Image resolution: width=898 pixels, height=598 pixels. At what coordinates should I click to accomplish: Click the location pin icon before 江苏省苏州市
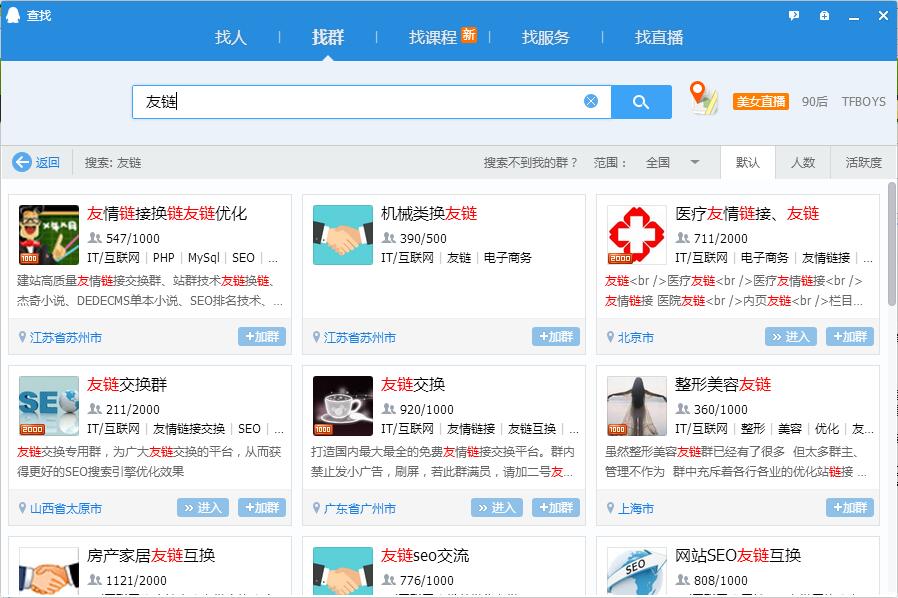20,337
